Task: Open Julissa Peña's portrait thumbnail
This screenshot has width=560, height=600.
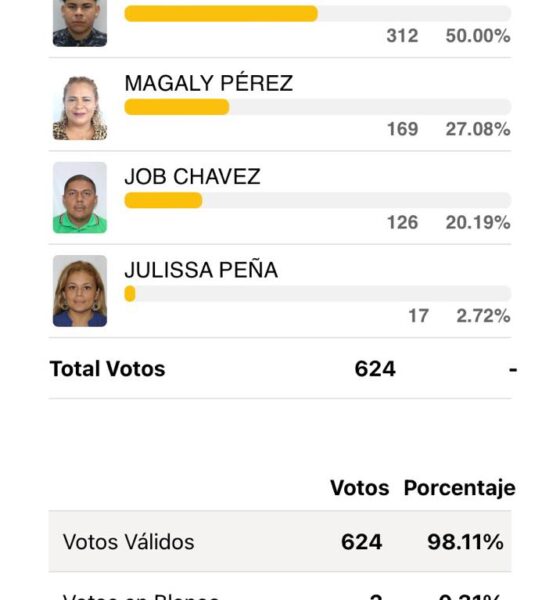Action: [80, 291]
